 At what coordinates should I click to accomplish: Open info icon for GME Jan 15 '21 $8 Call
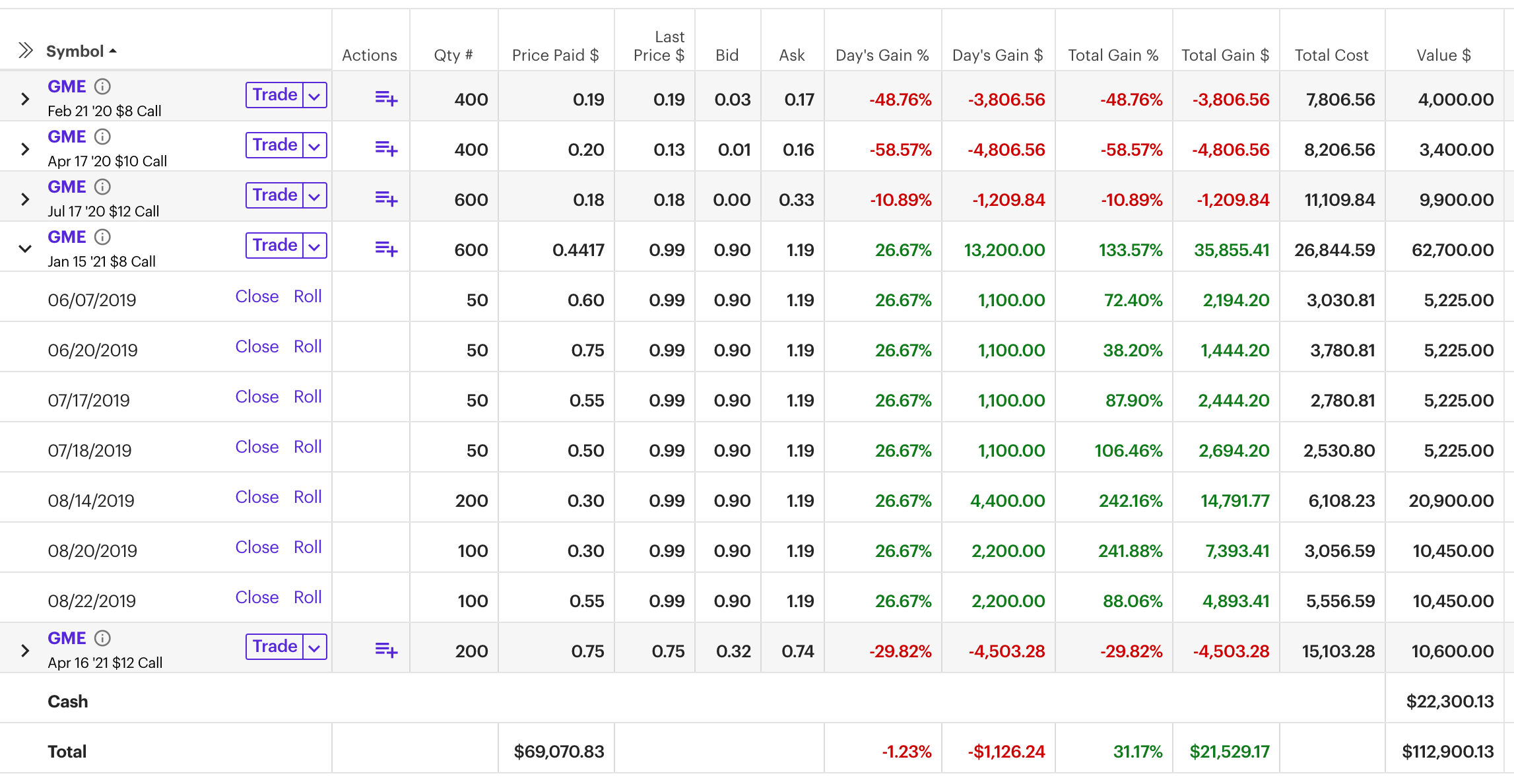tap(102, 237)
